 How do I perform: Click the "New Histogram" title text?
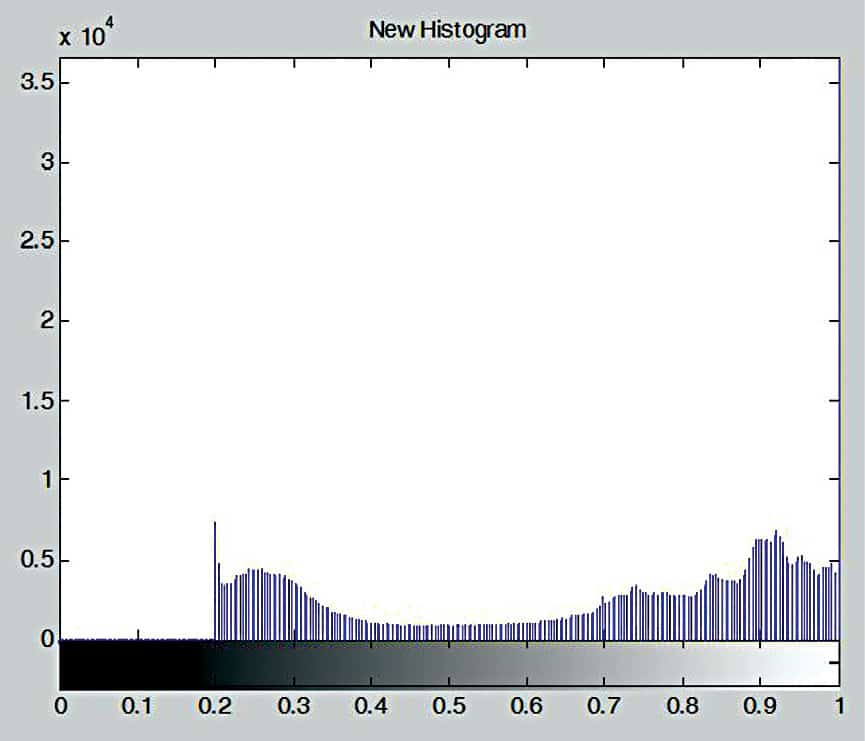coord(448,29)
